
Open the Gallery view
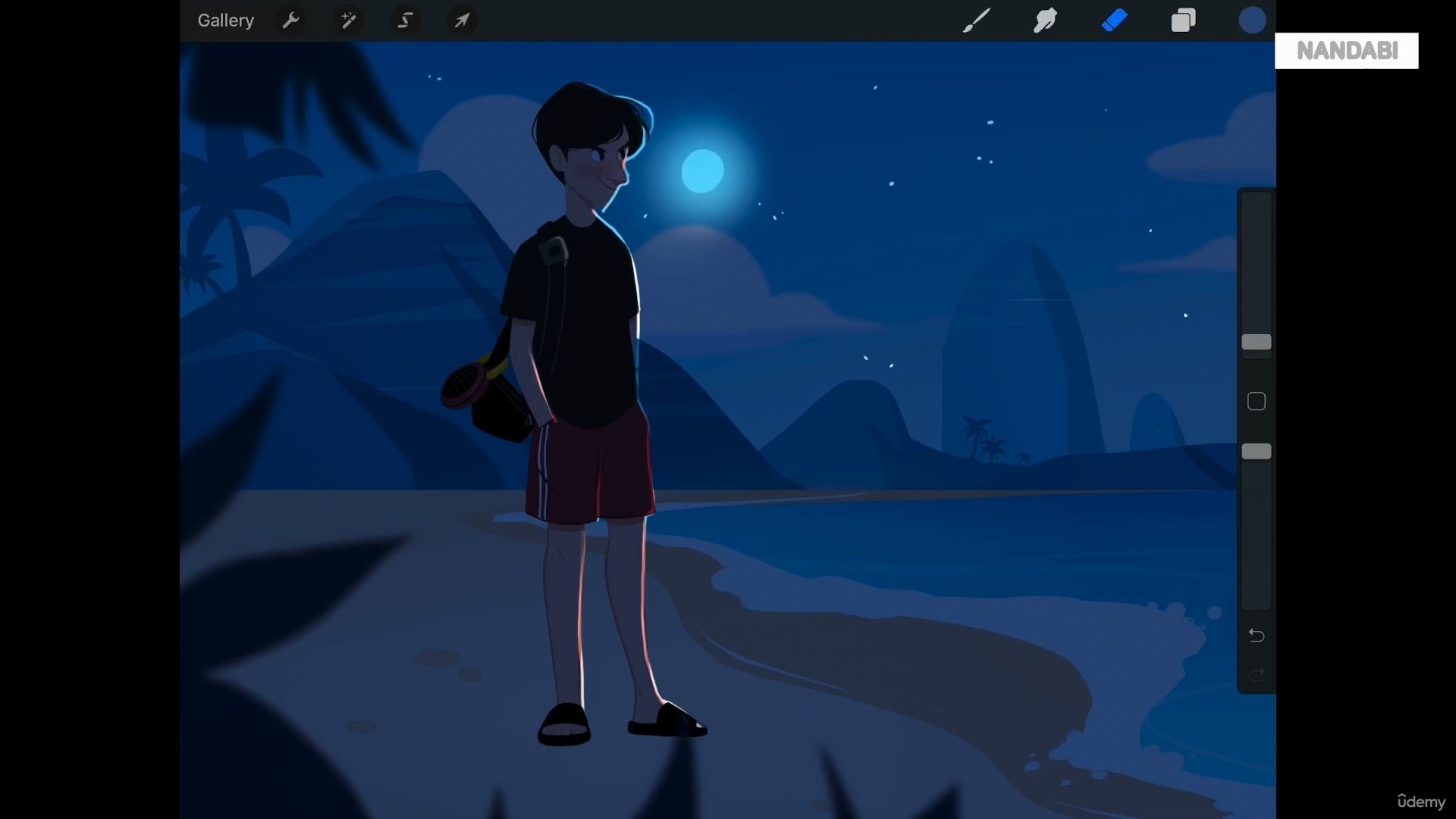coord(225,20)
